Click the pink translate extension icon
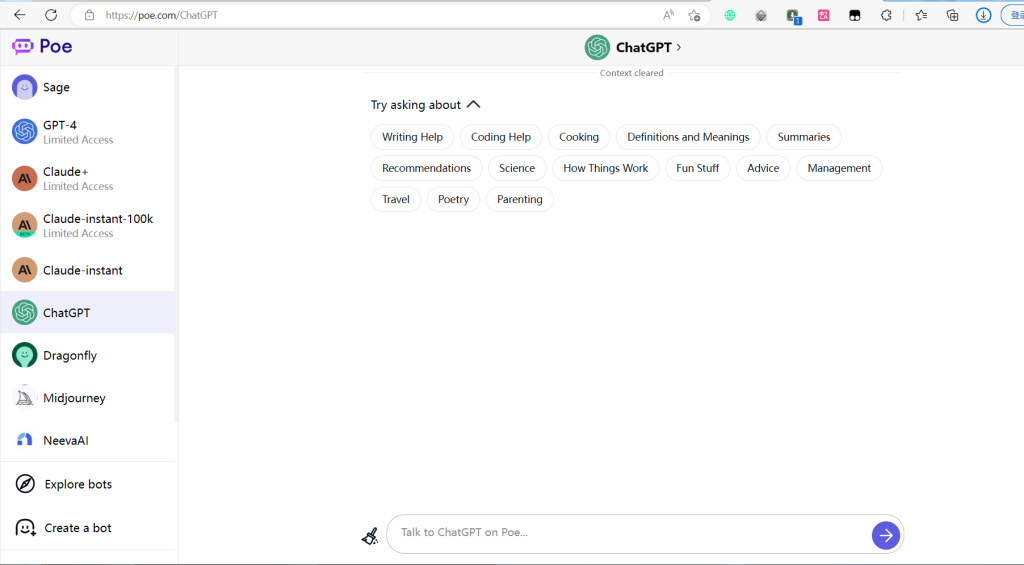 click(824, 15)
